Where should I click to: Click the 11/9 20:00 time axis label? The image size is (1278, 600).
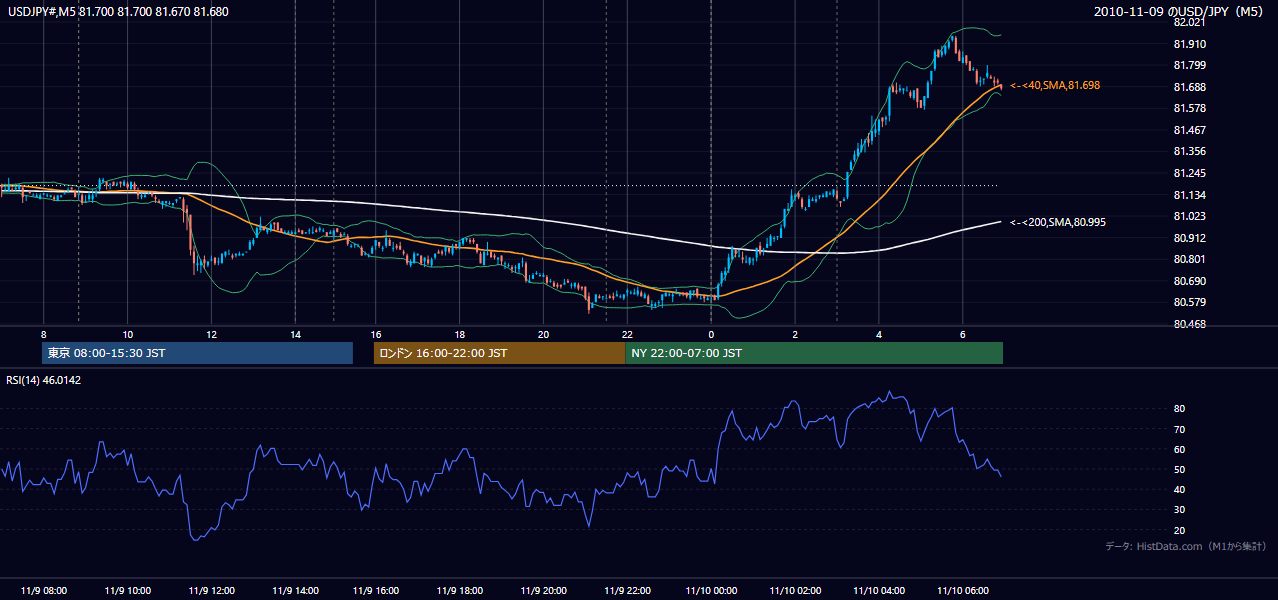[544, 590]
